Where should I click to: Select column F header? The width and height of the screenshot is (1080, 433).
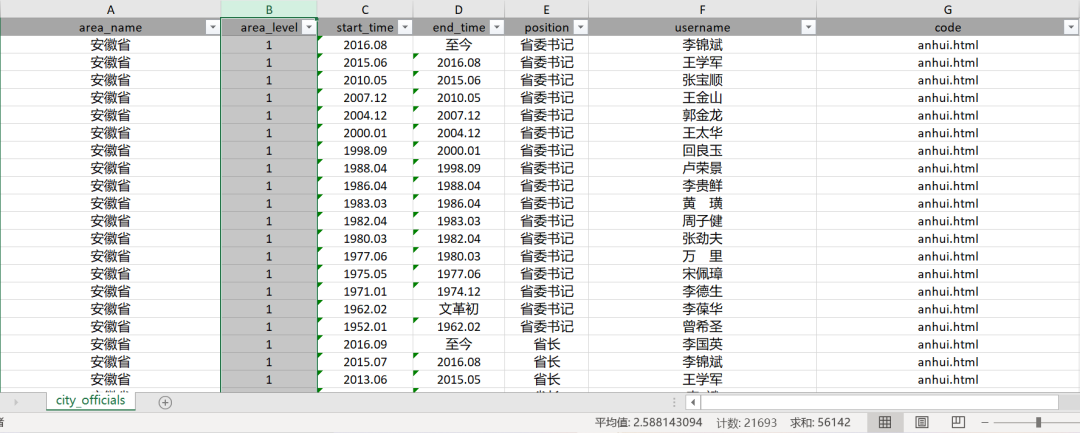(x=703, y=9)
